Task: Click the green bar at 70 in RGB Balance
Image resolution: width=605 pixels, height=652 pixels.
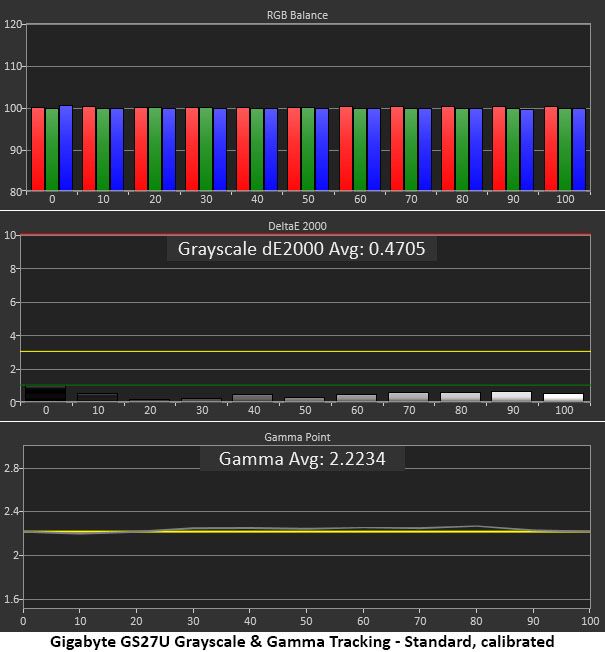Action: coord(411,150)
